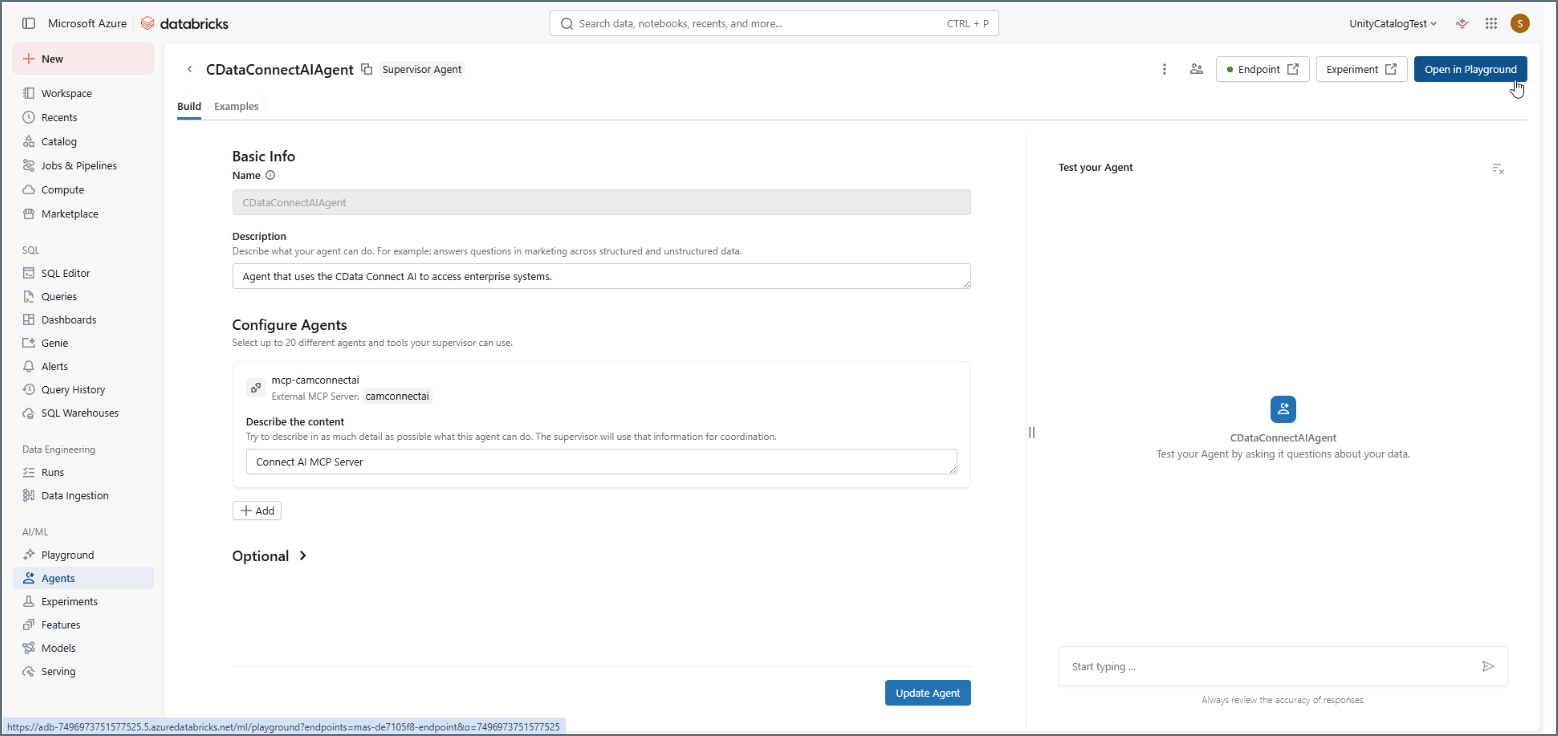
Task: Click the Compute cloud icon
Action: tap(29, 190)
